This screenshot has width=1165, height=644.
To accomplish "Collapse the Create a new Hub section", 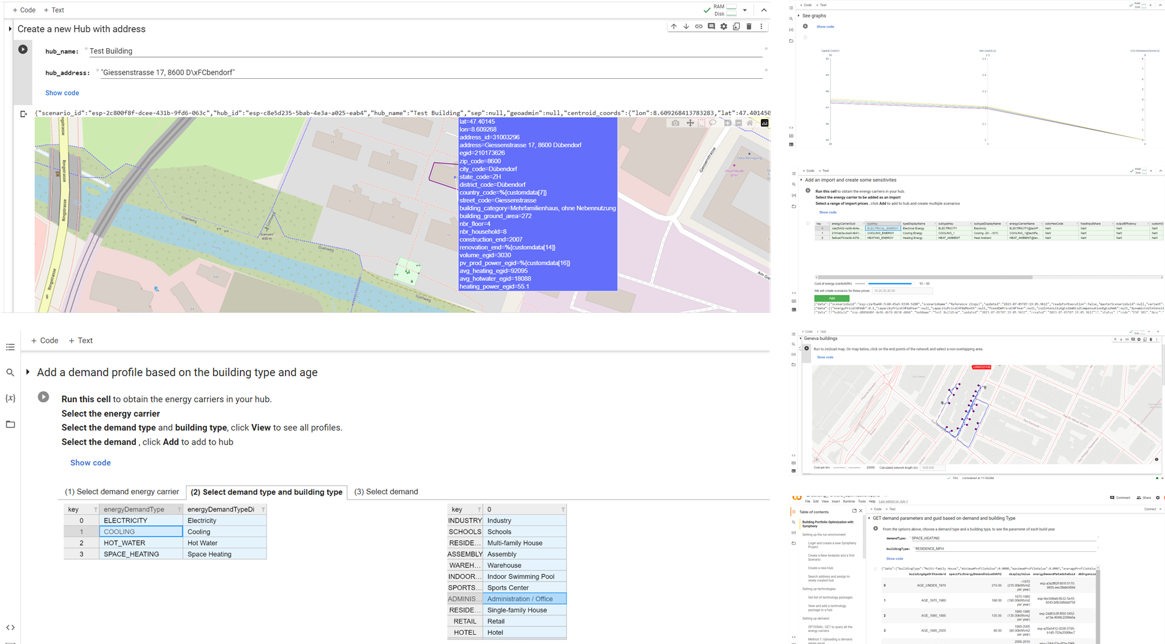I will click(10, 29).
